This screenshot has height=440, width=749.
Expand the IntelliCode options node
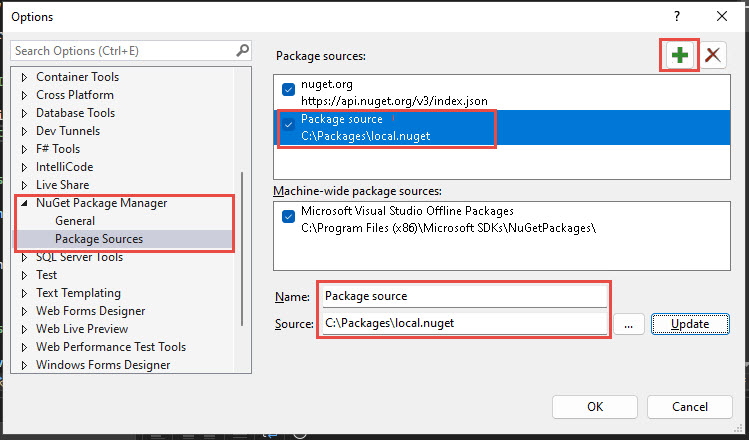coord(24,167)
